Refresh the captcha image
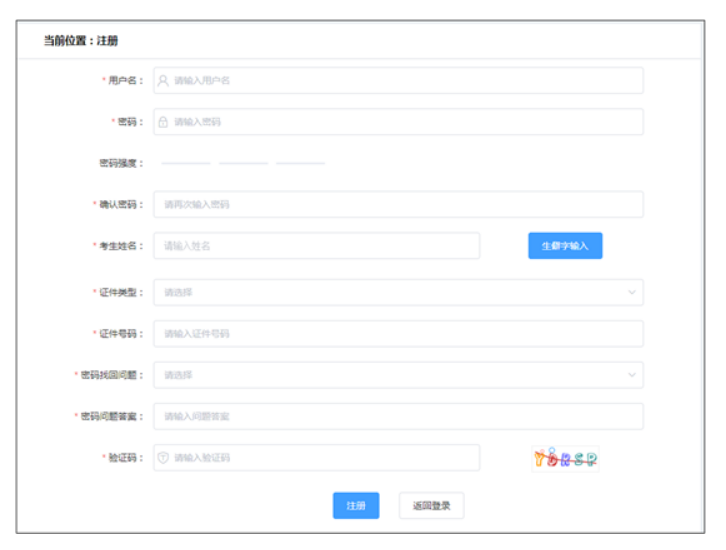Screen dimensions: 726x550 pyautogui.click(x=565, y=458)
